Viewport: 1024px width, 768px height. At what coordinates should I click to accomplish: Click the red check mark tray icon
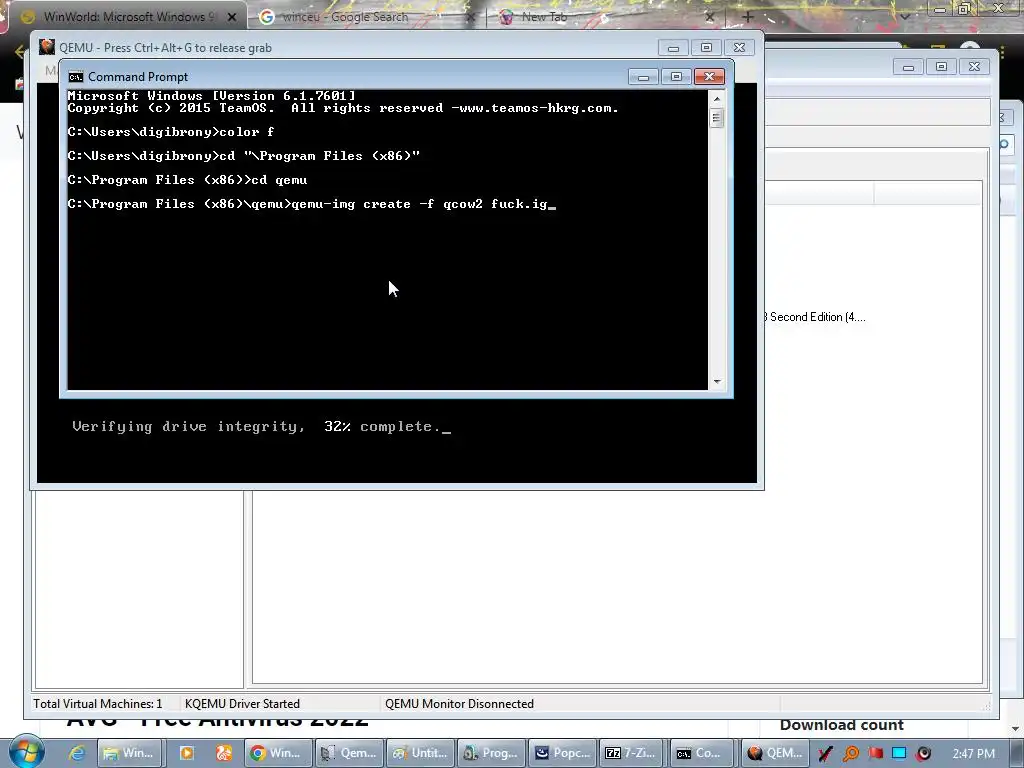click(x=825, y=754)
